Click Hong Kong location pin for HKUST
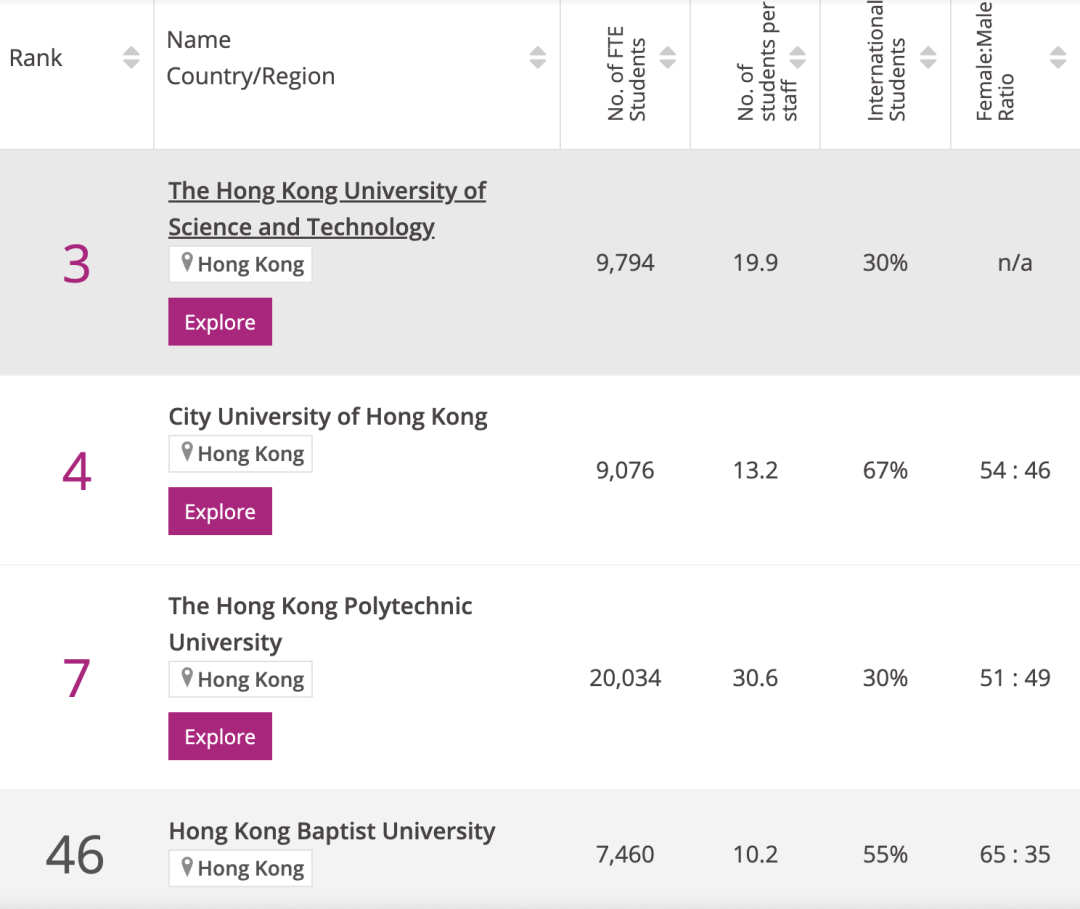 (186, 263)
